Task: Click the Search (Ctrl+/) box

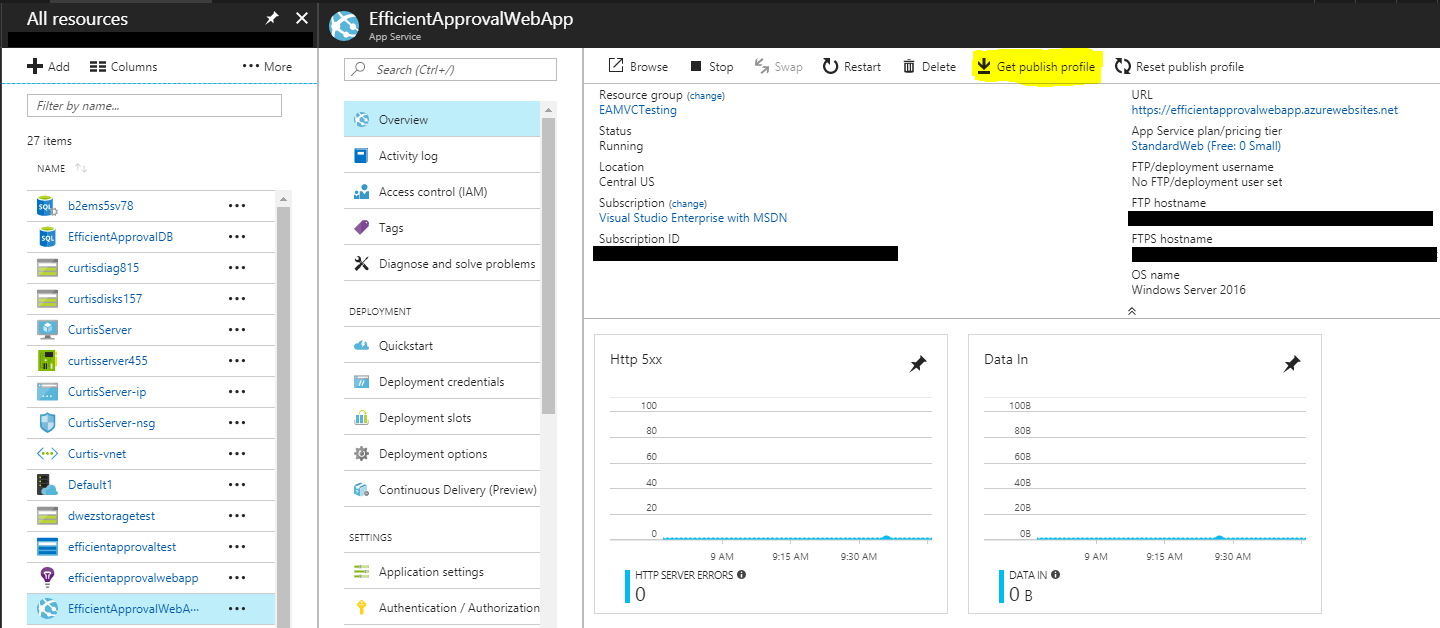Action: (x=450, y=69)
